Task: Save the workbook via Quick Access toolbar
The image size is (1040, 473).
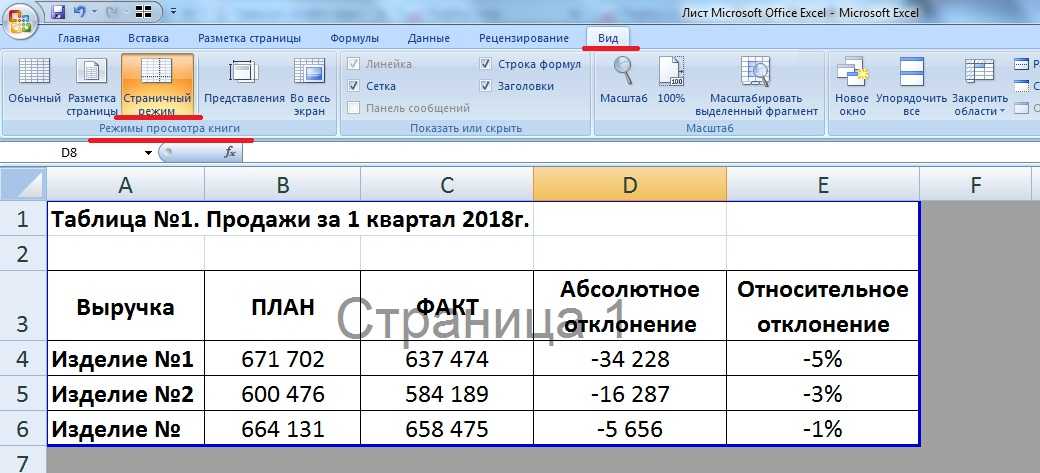Action: click(58, 11)
